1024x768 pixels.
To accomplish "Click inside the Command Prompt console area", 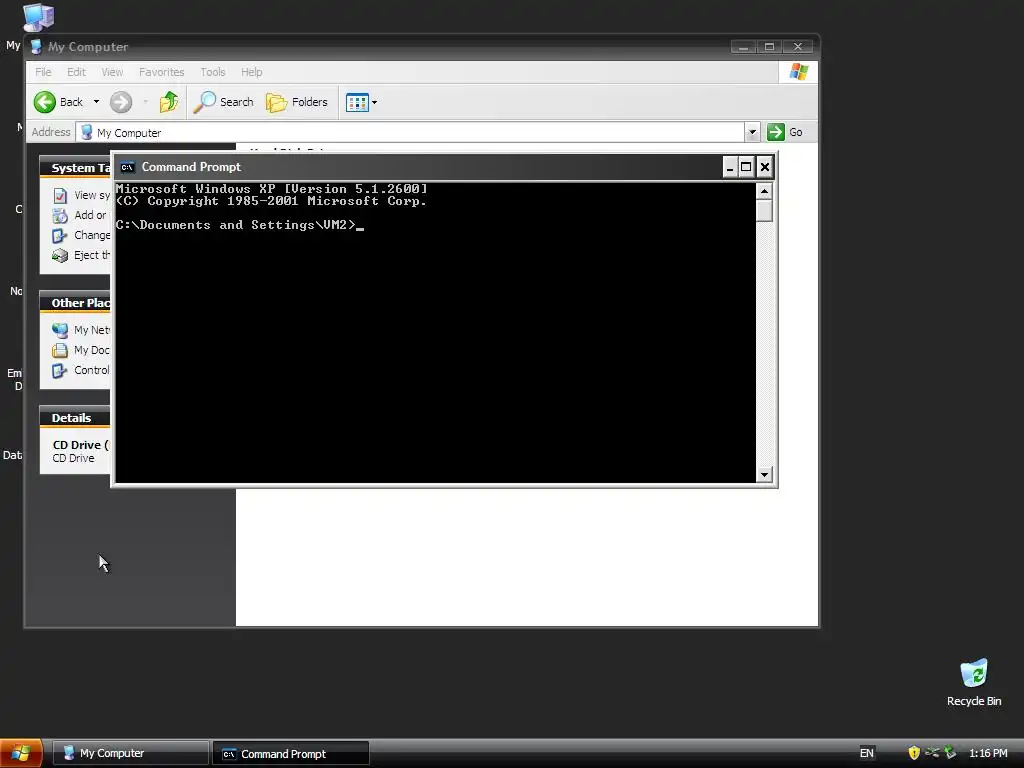I will click(435, 332).
